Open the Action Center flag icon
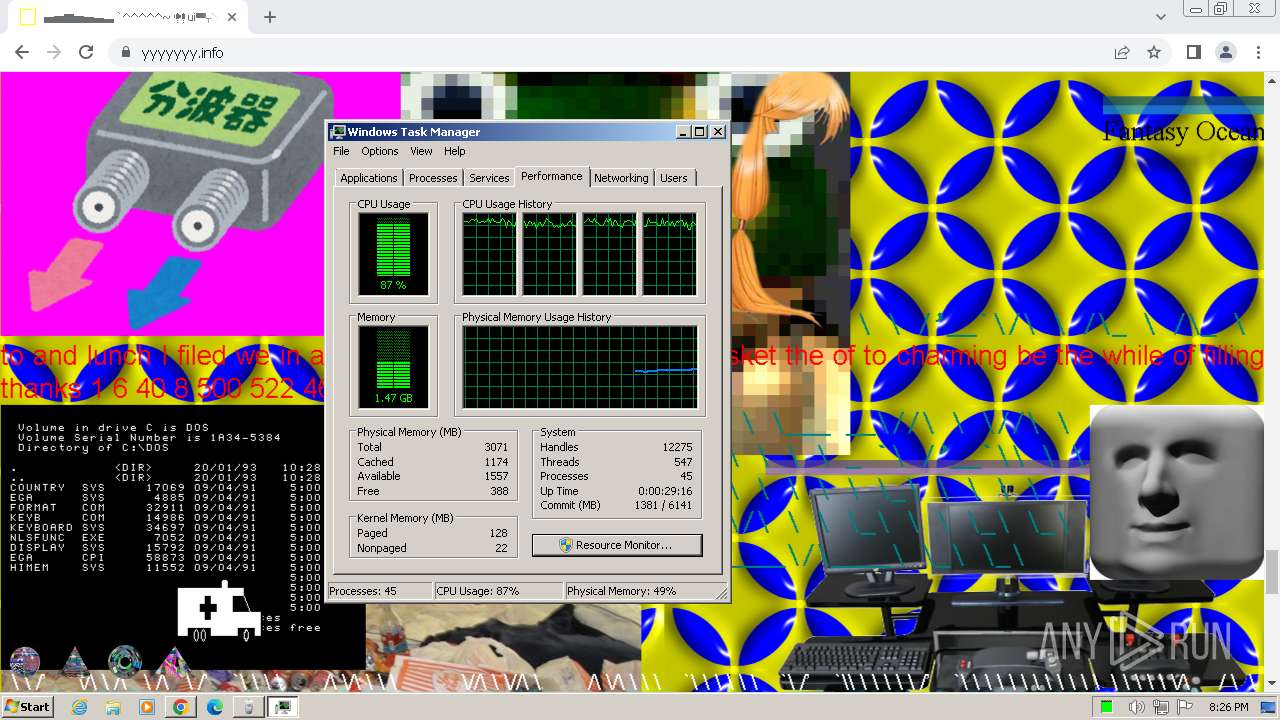The width and height of the screenshot is (1280, 720). [x=1184, y=707]
